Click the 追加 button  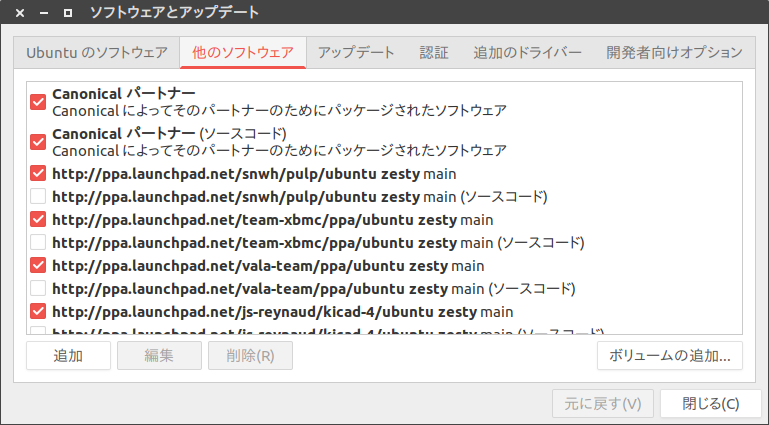68,355
